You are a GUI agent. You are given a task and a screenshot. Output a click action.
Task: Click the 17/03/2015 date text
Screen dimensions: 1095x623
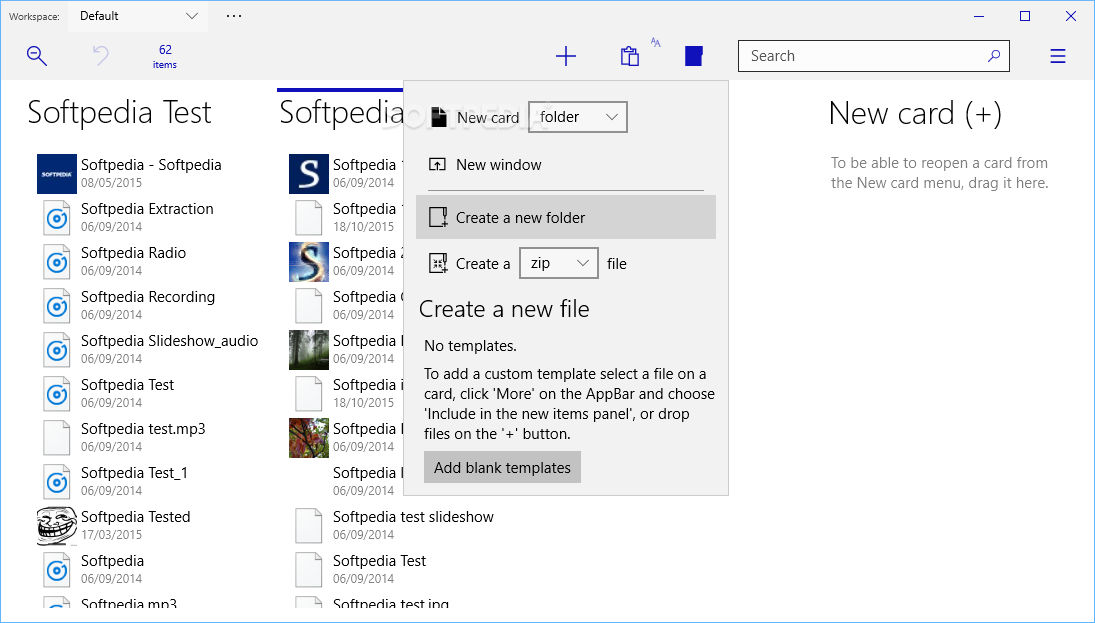click(111, 535)
